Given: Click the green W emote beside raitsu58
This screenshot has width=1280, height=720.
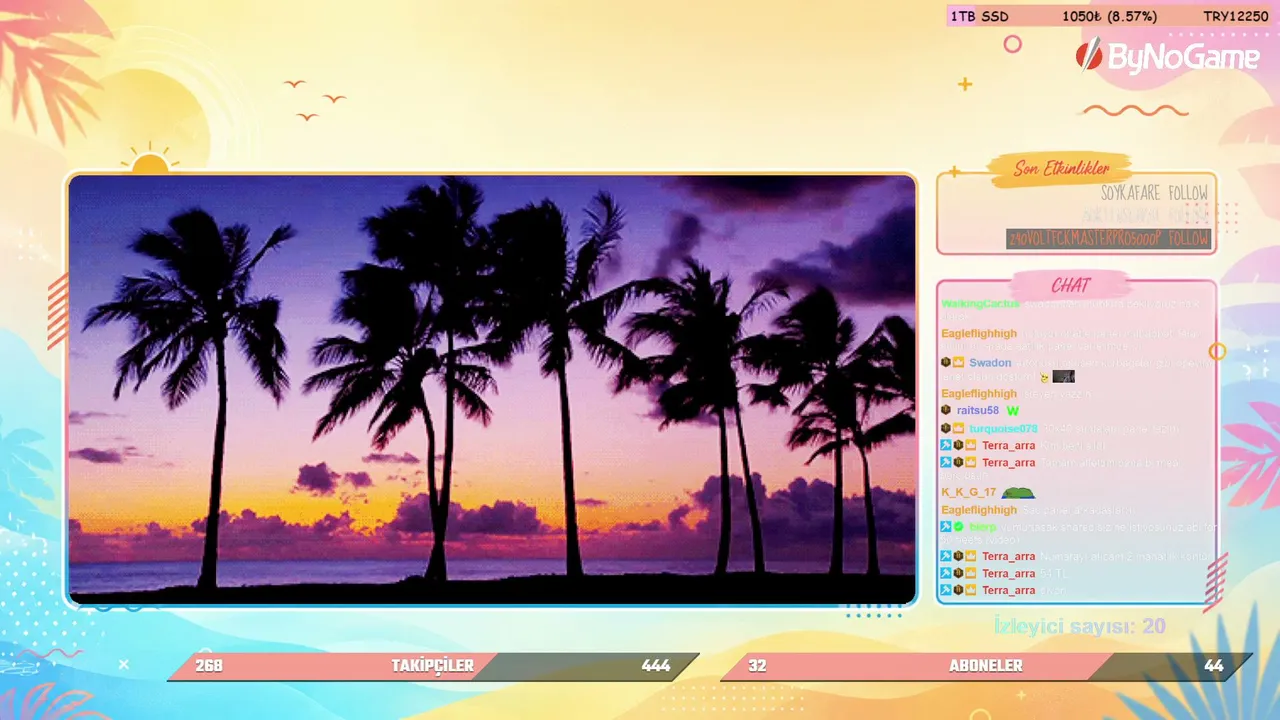Looking at the screenshot, I should (1012, 410).
